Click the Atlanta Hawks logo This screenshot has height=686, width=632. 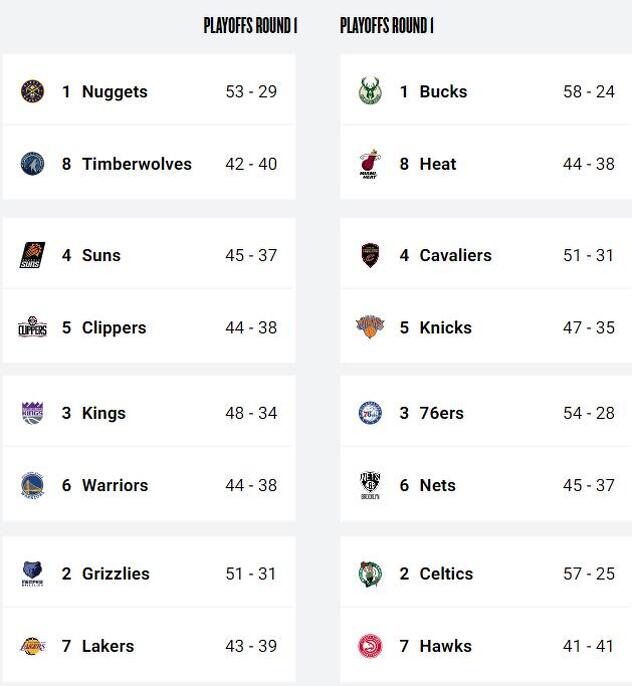[370, 646]
